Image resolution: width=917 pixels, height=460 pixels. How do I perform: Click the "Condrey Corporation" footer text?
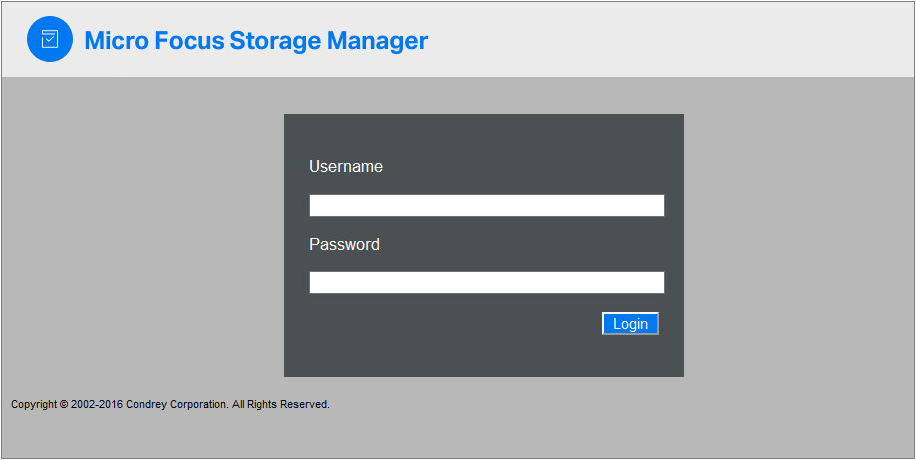[x=177, y=405]
